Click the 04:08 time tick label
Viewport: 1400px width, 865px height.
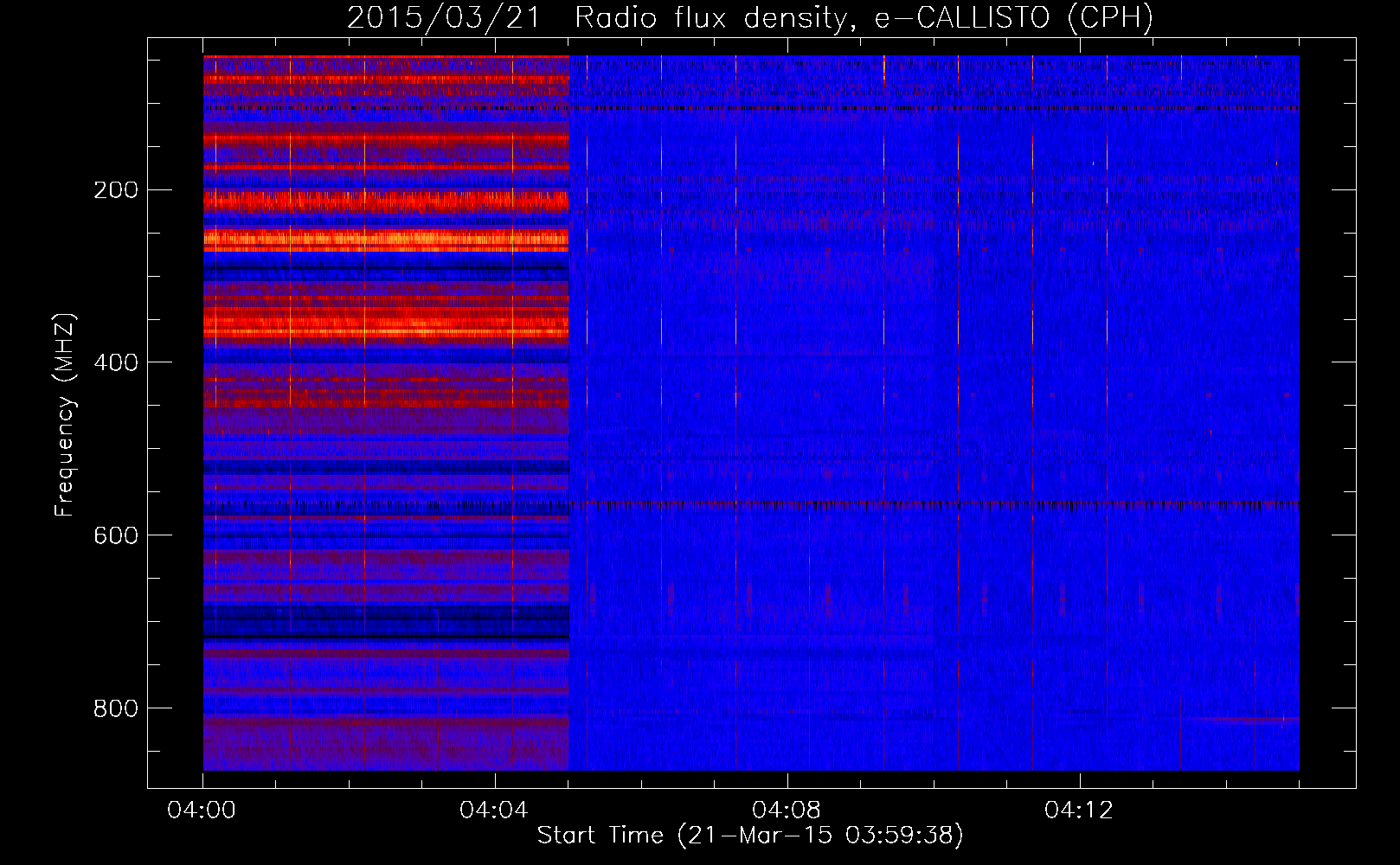click(x=787, y=811)
